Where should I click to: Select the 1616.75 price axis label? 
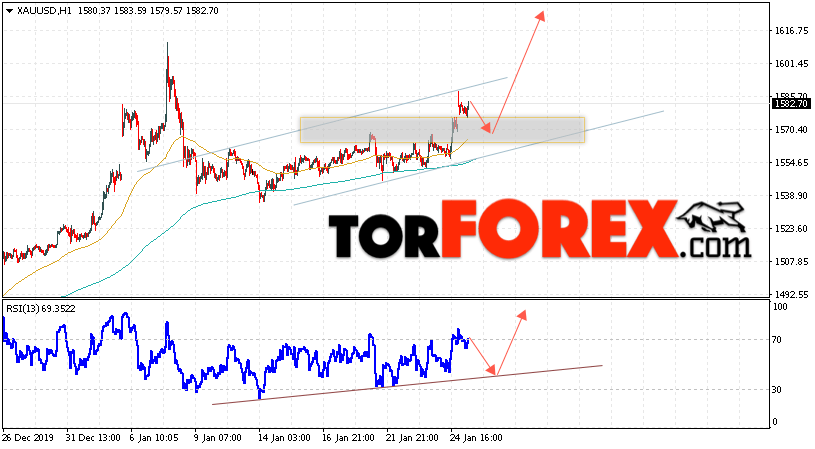tap(791, 31)
